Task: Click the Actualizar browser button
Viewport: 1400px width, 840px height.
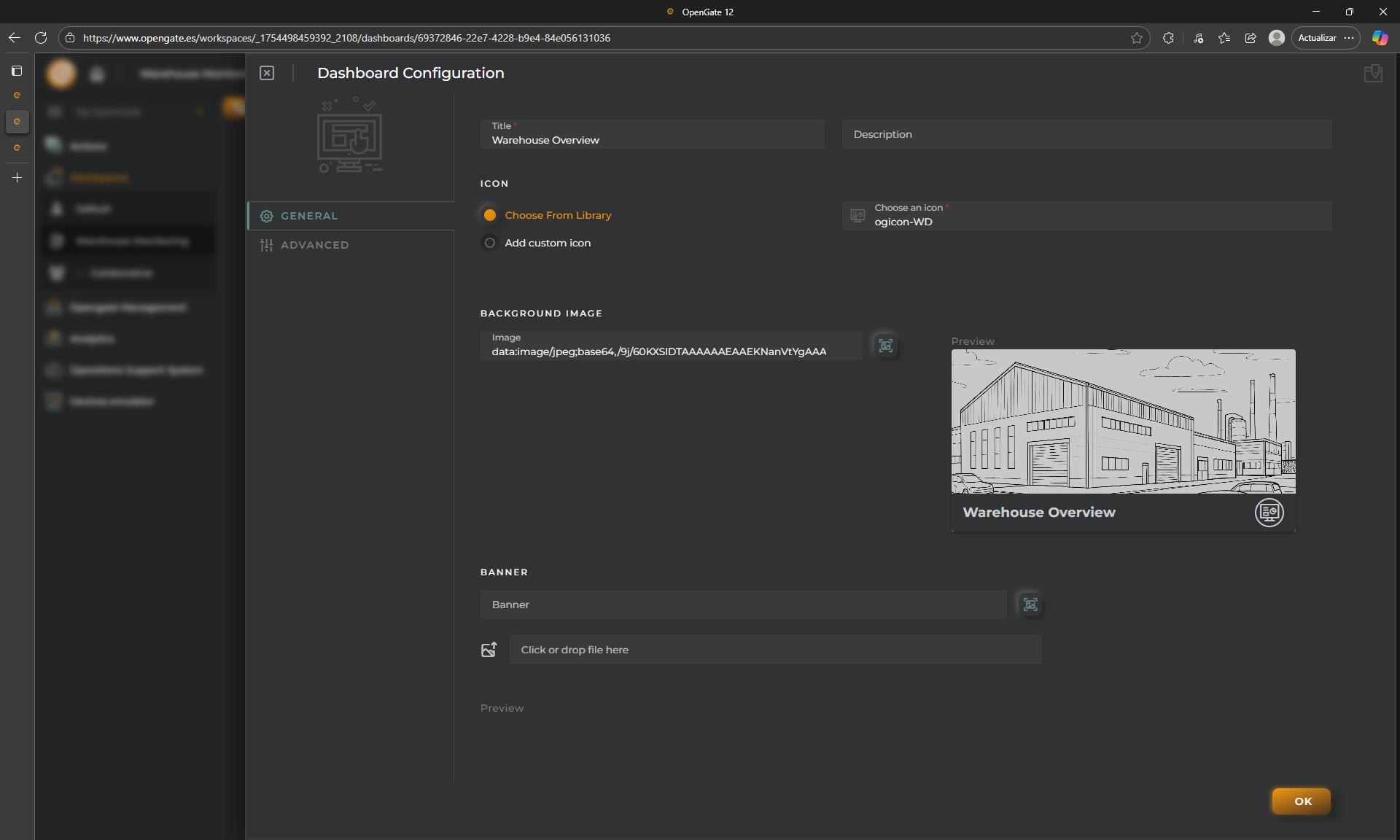Action: tap(1317, 38)
